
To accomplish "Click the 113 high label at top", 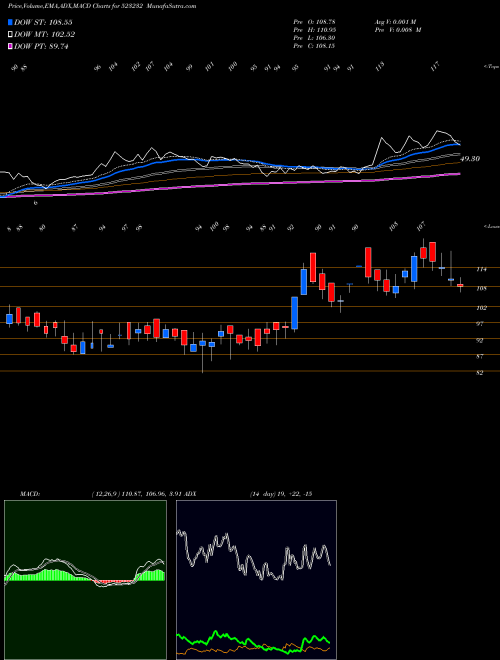I will coord(380,67).
